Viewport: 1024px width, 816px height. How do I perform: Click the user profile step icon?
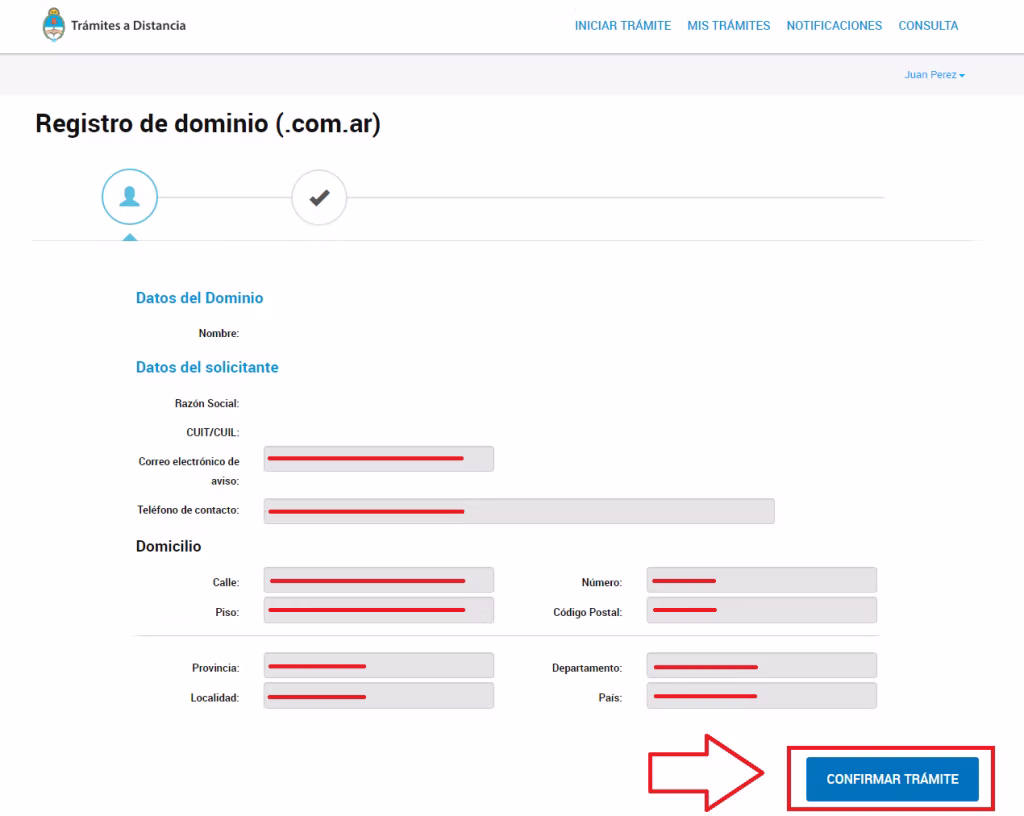(129, 198)
